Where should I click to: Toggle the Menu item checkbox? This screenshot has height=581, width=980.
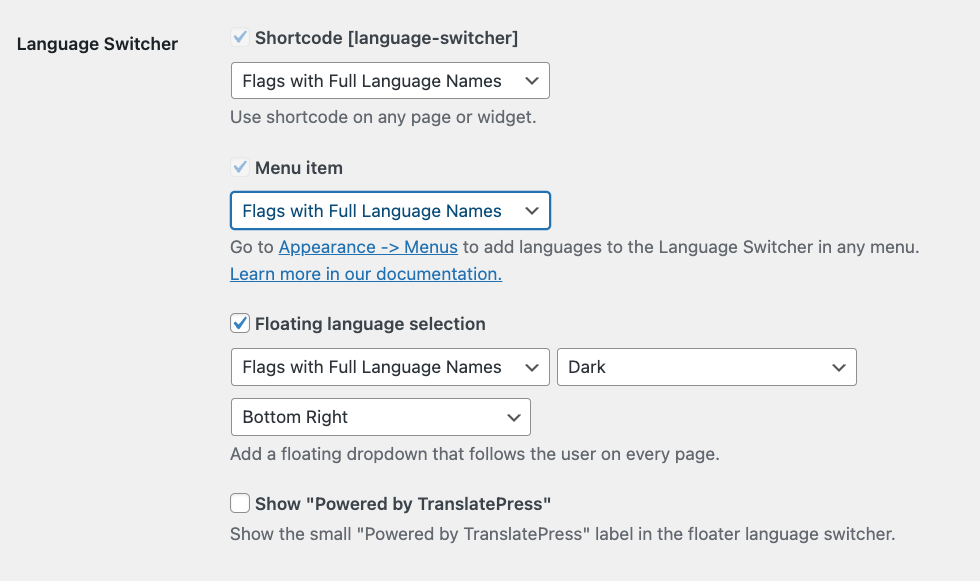pyautogui.click(x=239, y=167)
